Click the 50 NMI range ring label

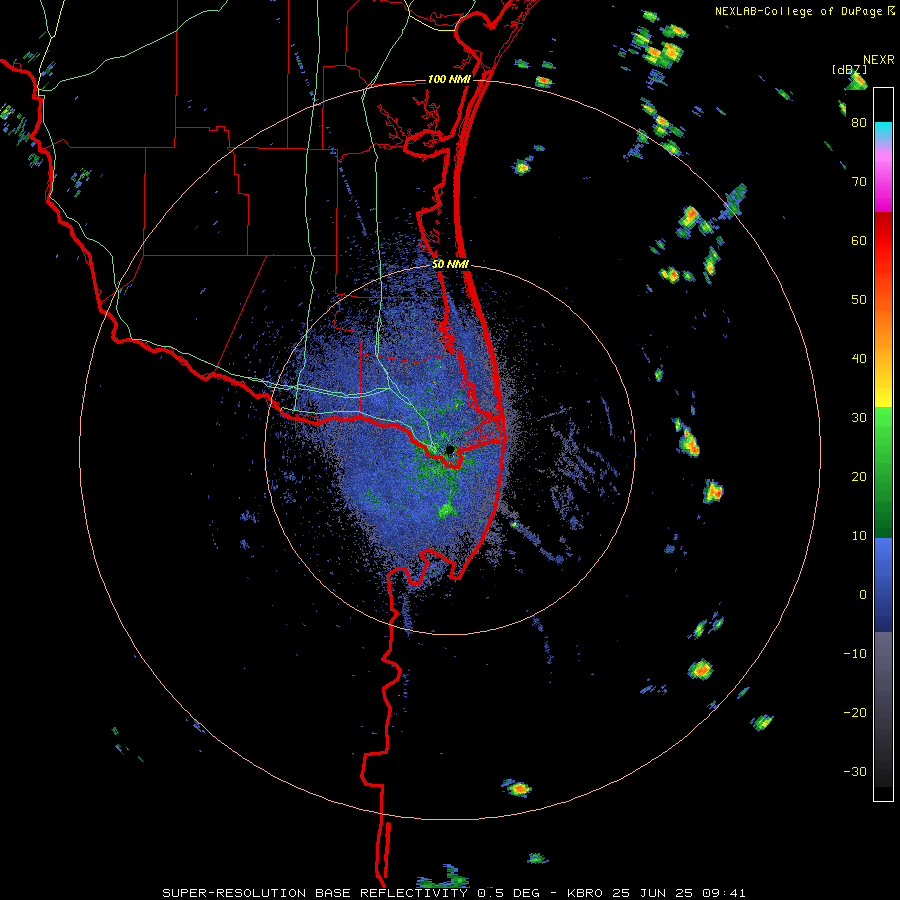[451, 265]
